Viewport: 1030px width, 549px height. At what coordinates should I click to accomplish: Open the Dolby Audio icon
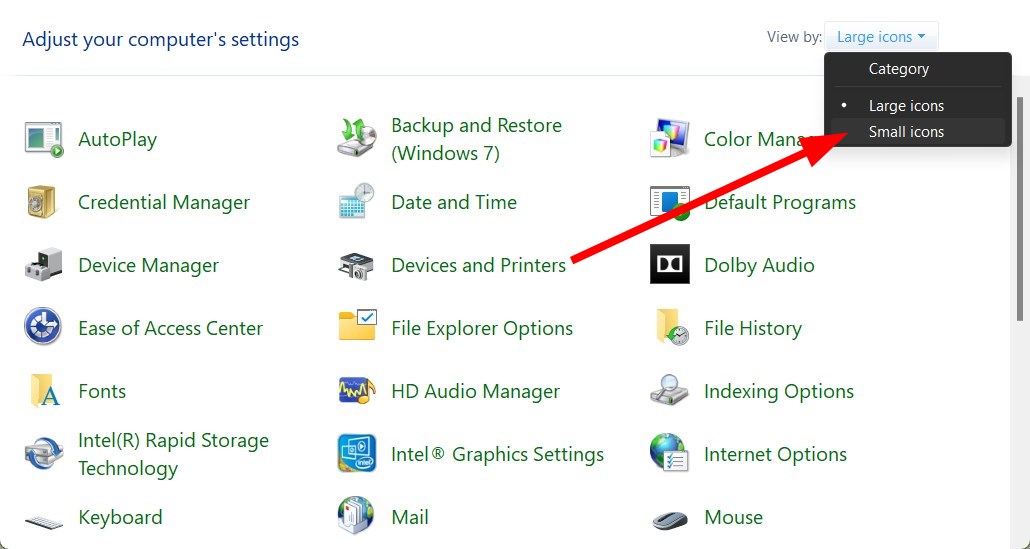(x=670, y=264)
